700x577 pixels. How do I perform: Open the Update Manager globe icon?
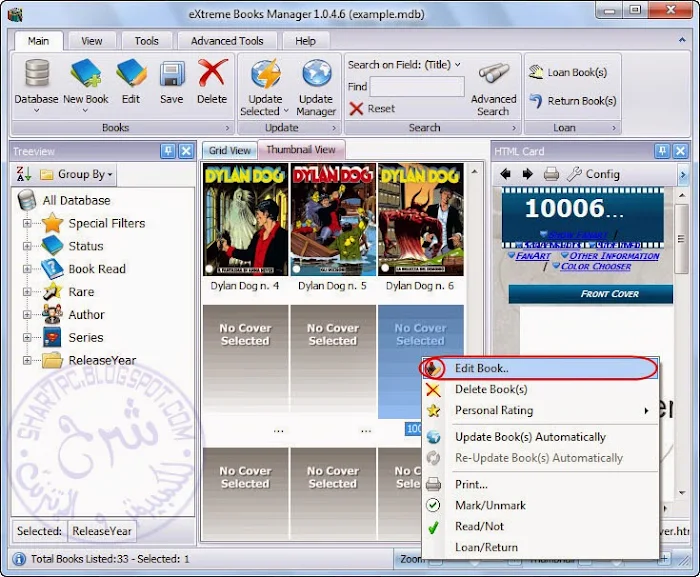(316, 74)
